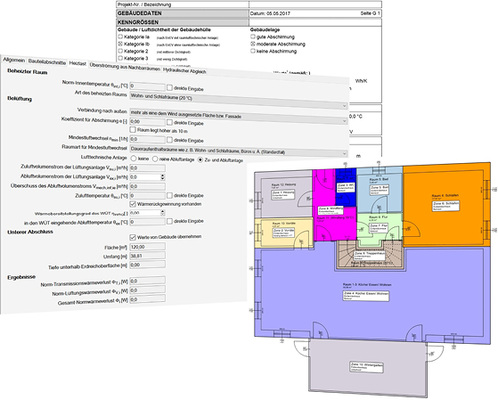Viewport: 498px width, 400px height.
Task: Select 'Zu- und Abluftanlage' radio option
Action: pos(200,160)
